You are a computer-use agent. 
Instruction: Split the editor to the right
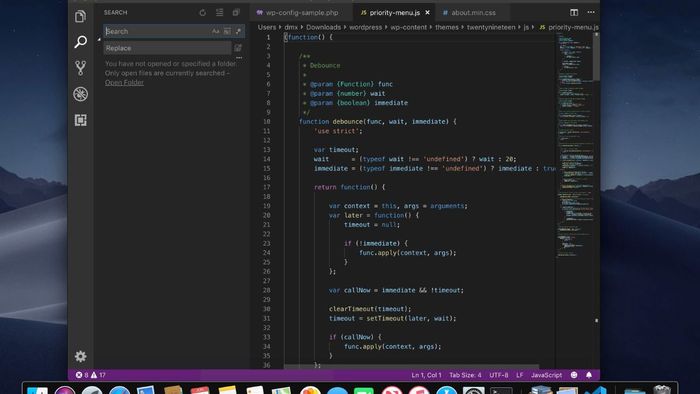(x=574, y=12)
